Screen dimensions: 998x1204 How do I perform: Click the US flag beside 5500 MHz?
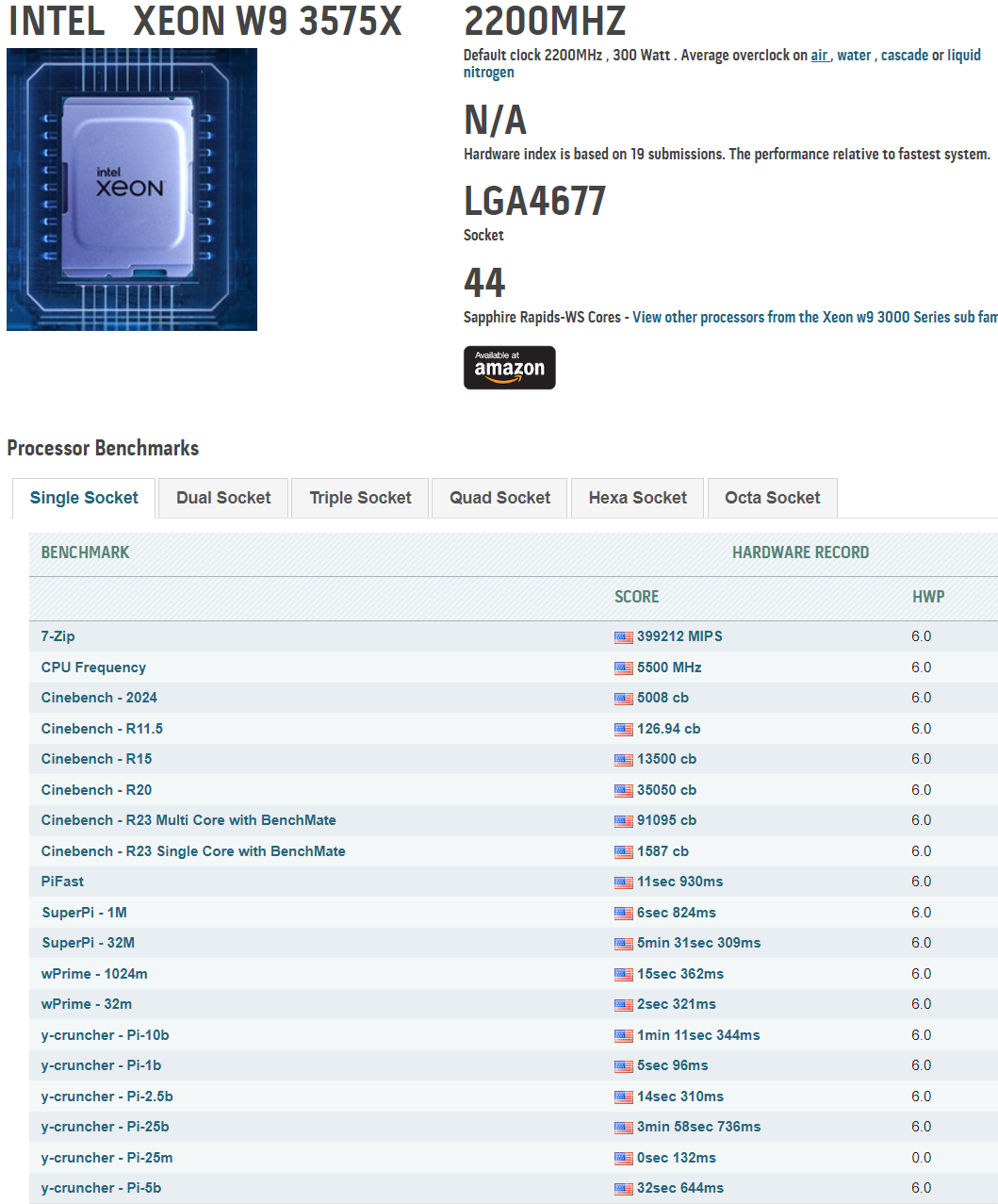(x=624, y=668)
